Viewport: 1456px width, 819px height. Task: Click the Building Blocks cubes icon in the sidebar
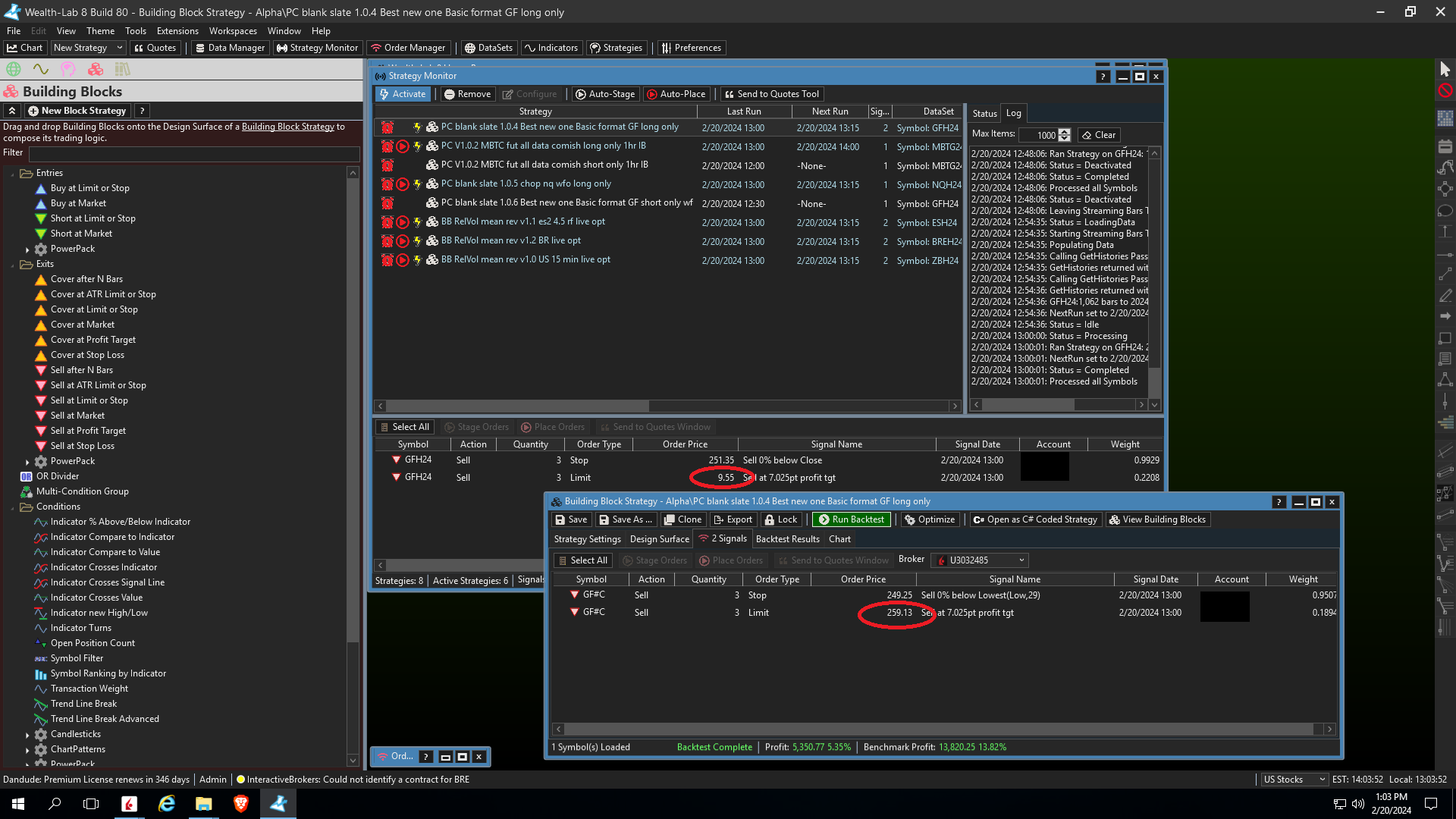point(96,69)
